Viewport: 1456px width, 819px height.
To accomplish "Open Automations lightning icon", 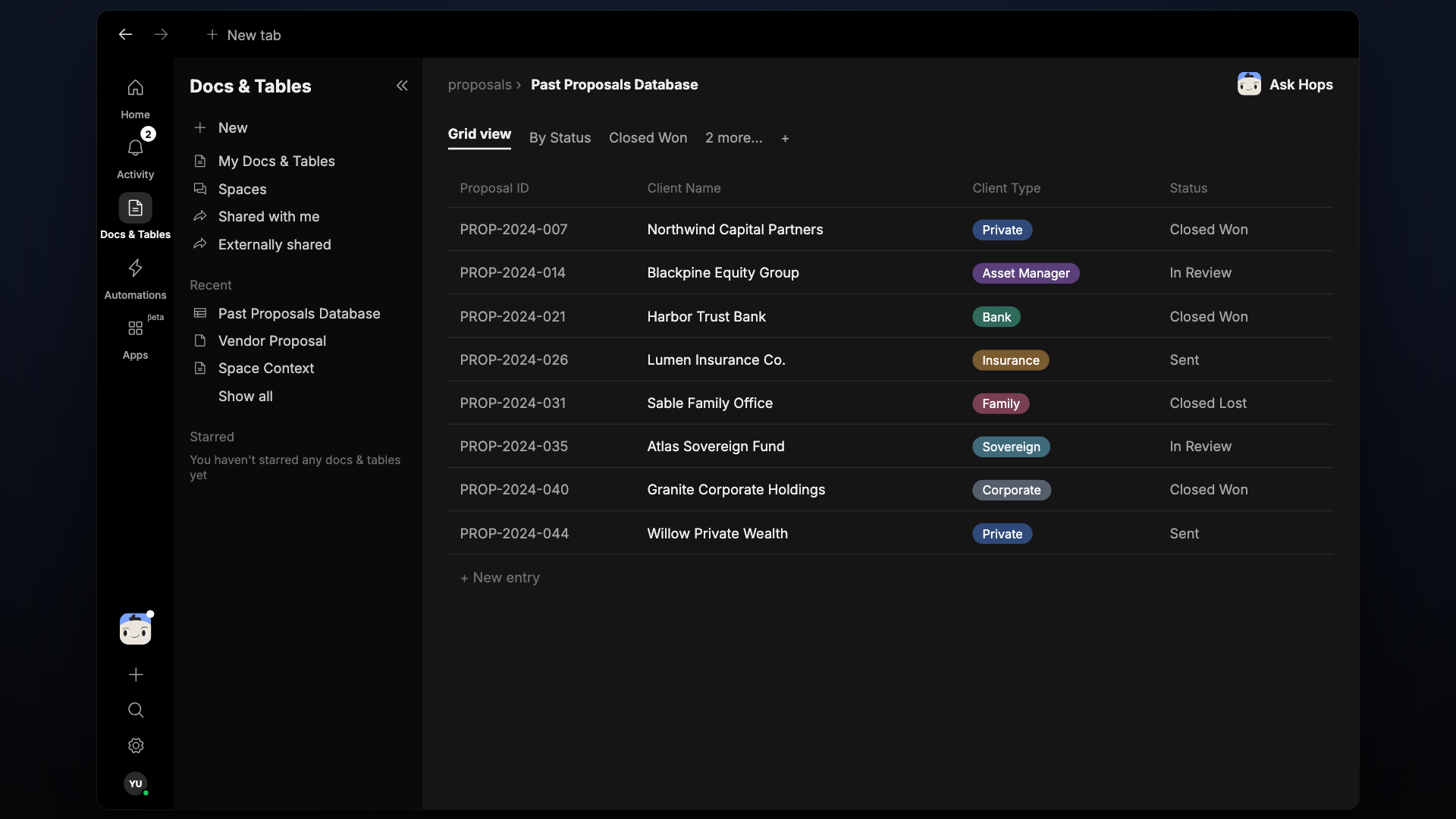I will click(135, 268).
